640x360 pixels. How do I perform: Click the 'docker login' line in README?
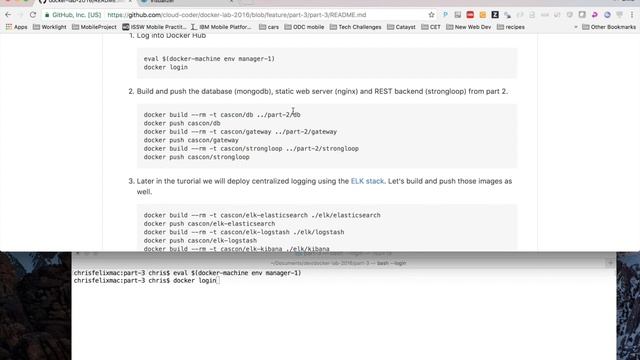166,67
